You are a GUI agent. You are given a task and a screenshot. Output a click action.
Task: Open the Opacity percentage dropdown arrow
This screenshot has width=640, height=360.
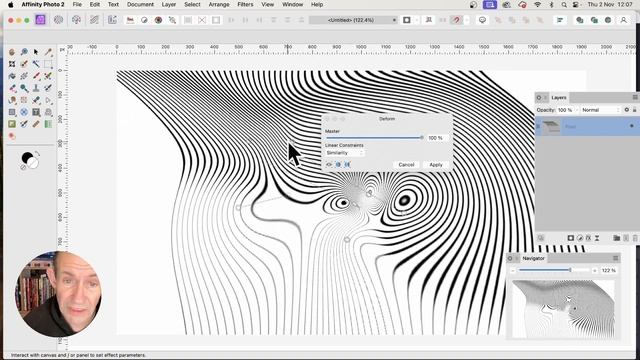tap(577, 110)
